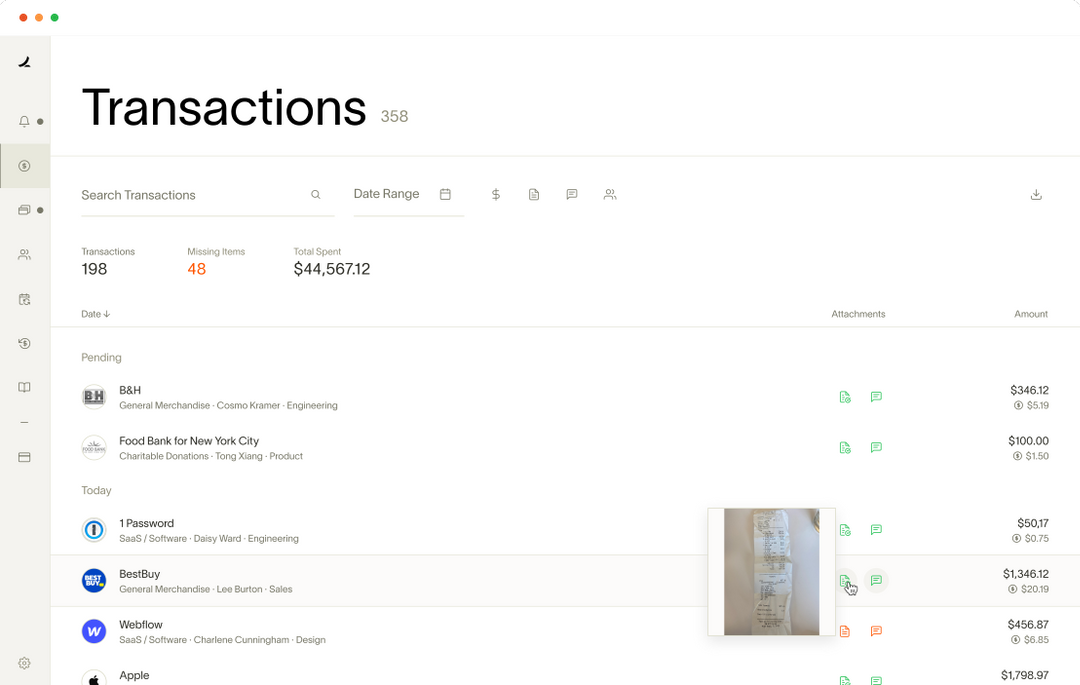Image resolution: width=1080 pixels, height=685 pixels.
Task: Select the Pending section header
Action: (101, 357)
